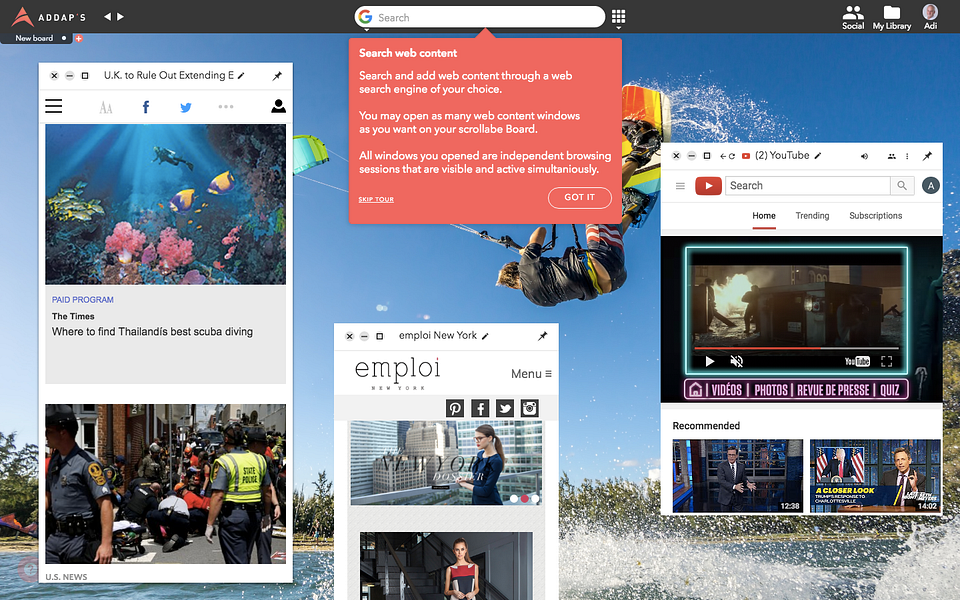The height and width of the screenshot is (600, 960).
Task: Open the emploi Menu
Action: [x=531, y=373]
